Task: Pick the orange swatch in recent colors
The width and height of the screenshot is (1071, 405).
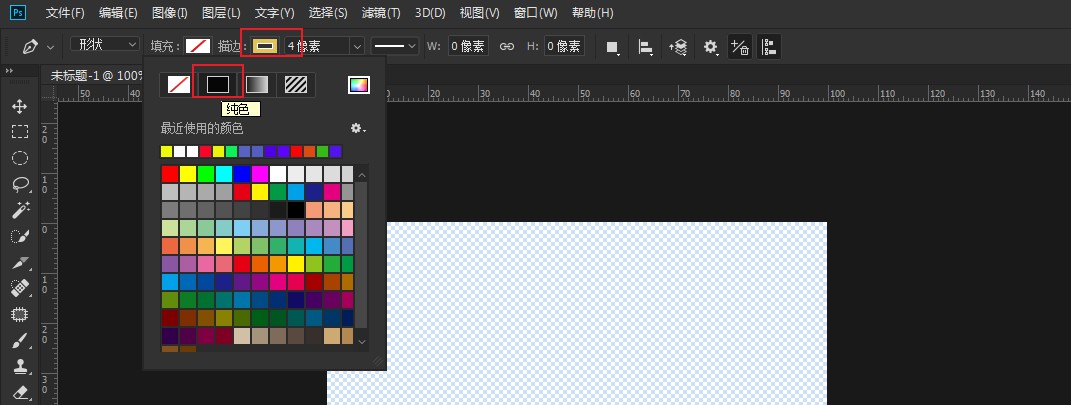Action: [x=309, y=152]
